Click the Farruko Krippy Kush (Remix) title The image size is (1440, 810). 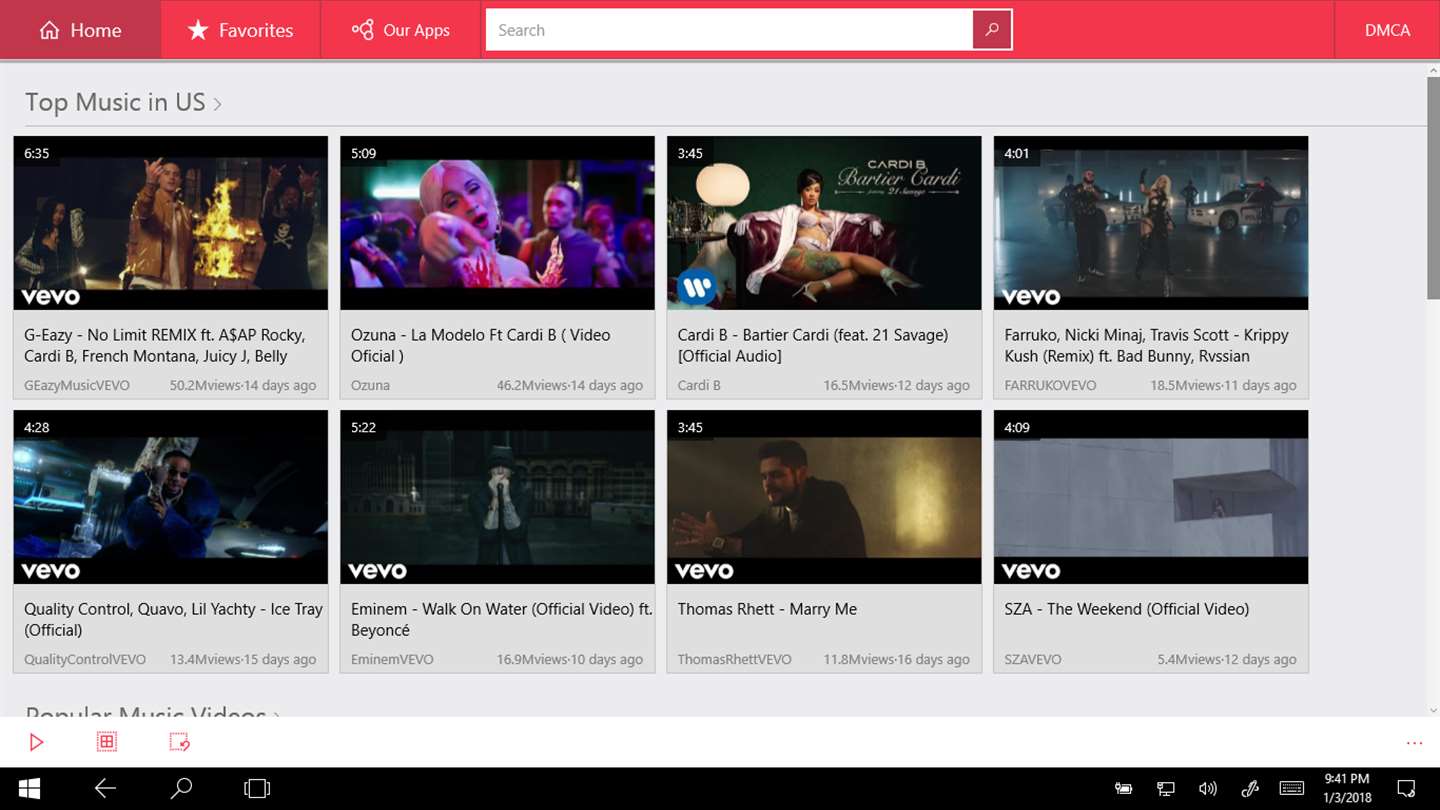pos(1147,345)
